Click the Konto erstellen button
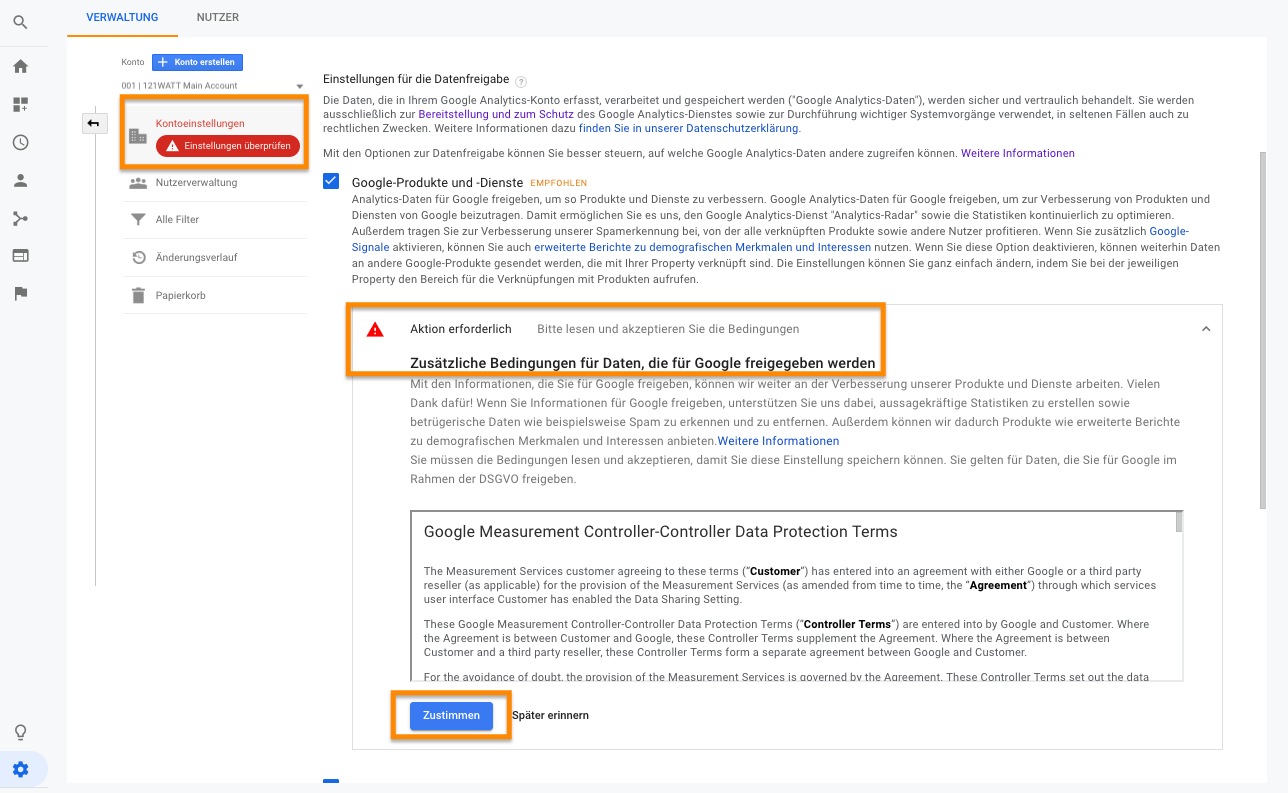 pos(197,62)
